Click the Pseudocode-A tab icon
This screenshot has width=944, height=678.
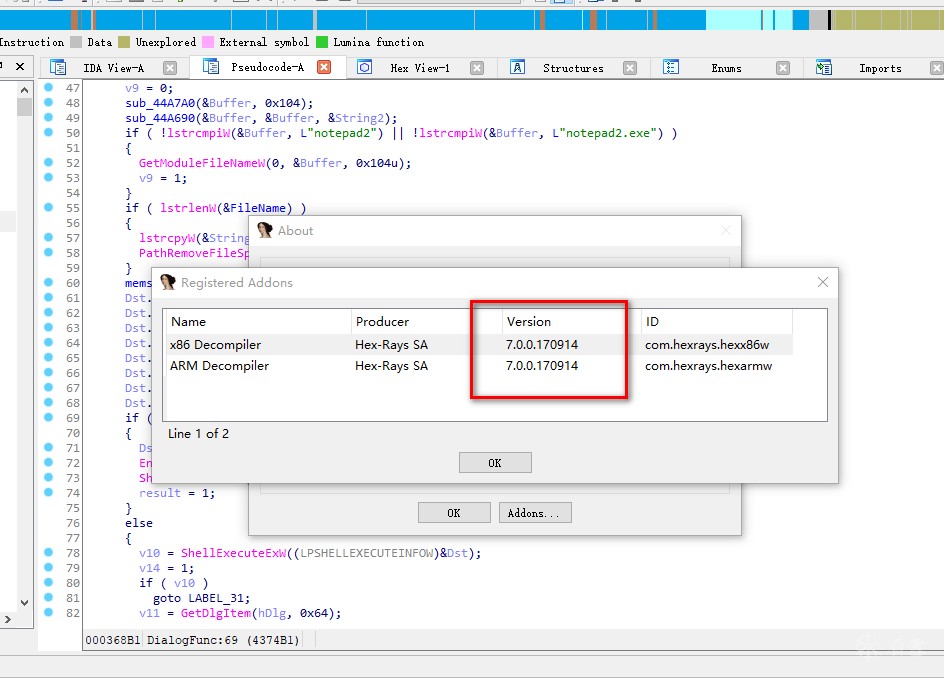211,66
